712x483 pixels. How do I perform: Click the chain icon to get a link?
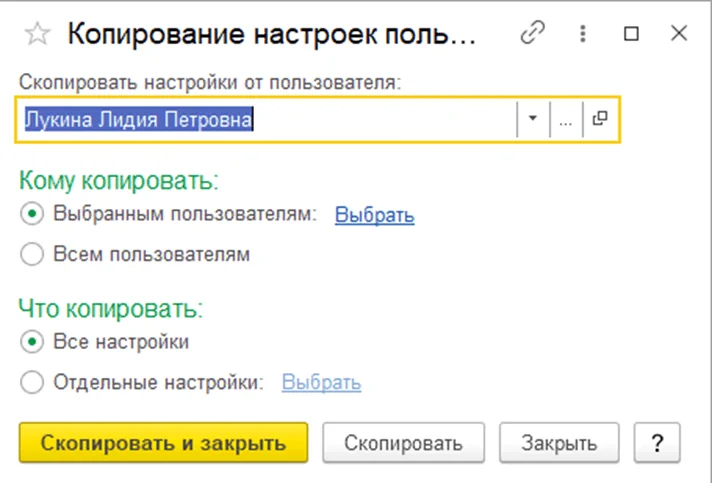tap(531, 34)
